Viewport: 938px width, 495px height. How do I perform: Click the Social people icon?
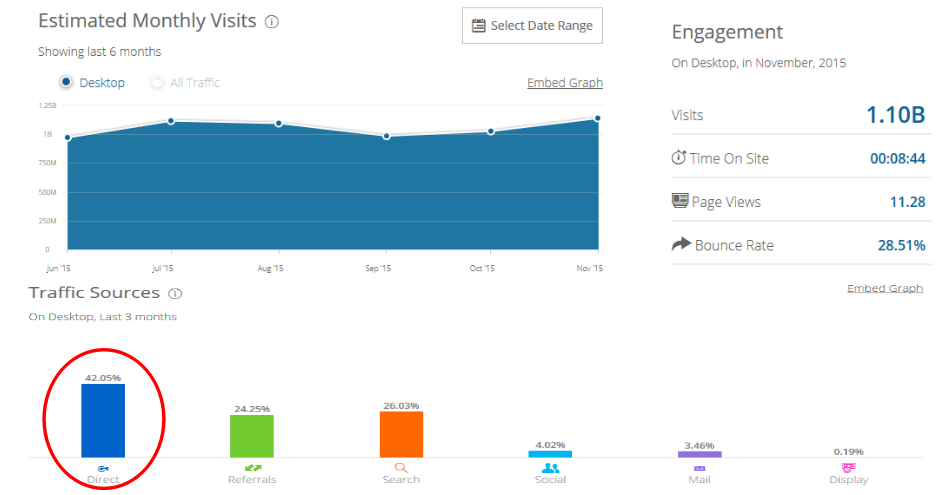point(550,467)
